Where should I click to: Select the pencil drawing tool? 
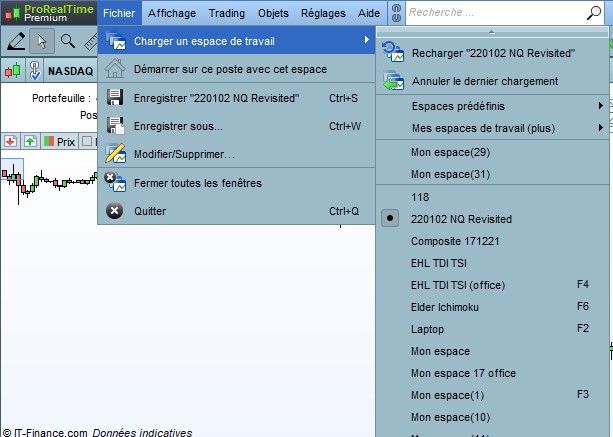point(16,41)
